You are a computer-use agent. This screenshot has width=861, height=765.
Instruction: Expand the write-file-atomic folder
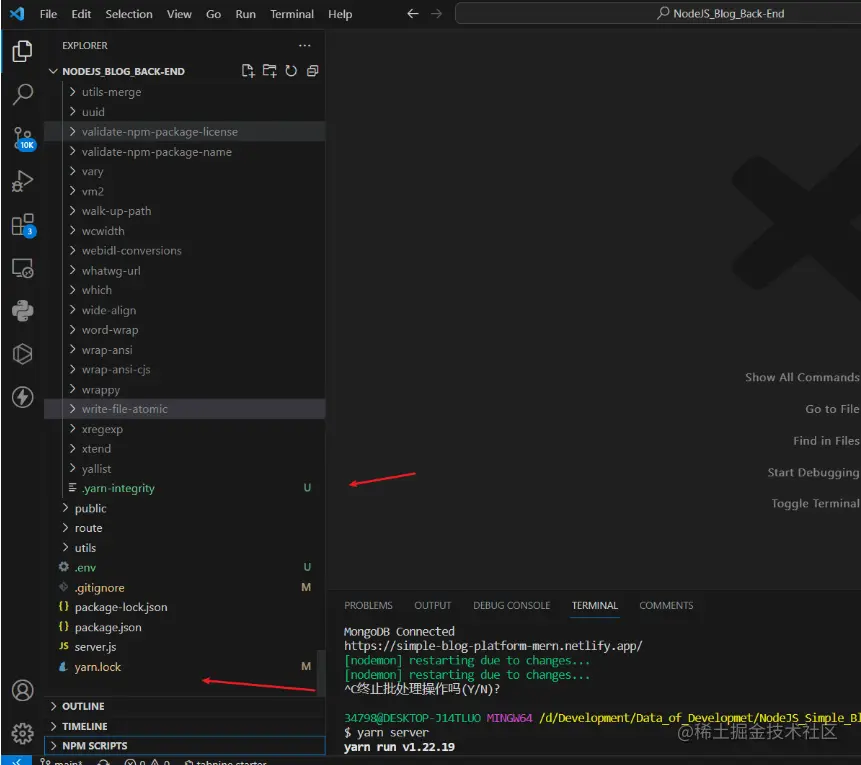(x=185, y=409)
